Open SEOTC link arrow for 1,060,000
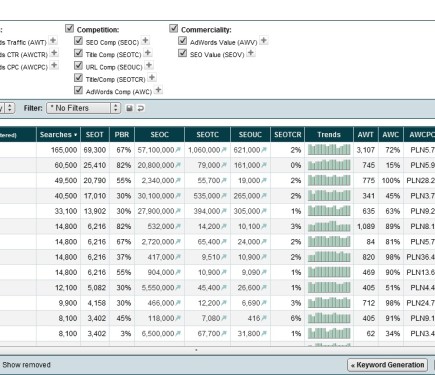The width and height of the screenshot is (435, 375). (x=224, y=150)
